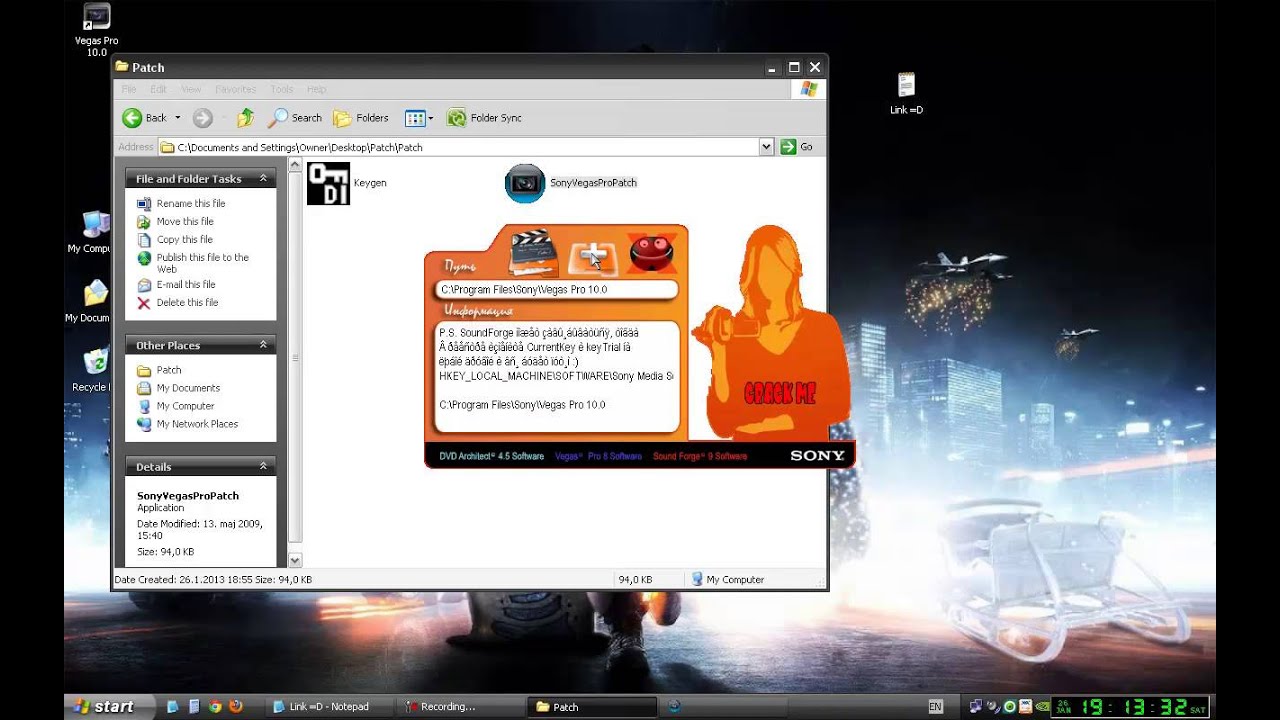Click Rename this file link
This screenshot has height=720, width=1280.
point(191,203)
